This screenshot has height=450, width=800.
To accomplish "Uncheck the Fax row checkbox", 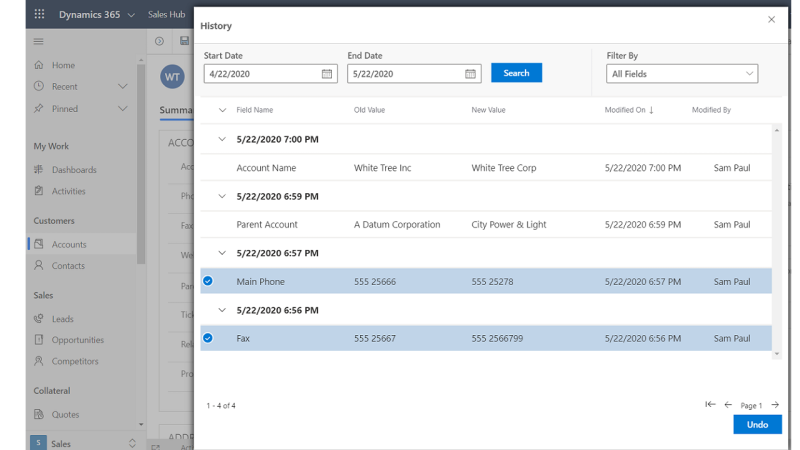I will (x=208, y=338).
